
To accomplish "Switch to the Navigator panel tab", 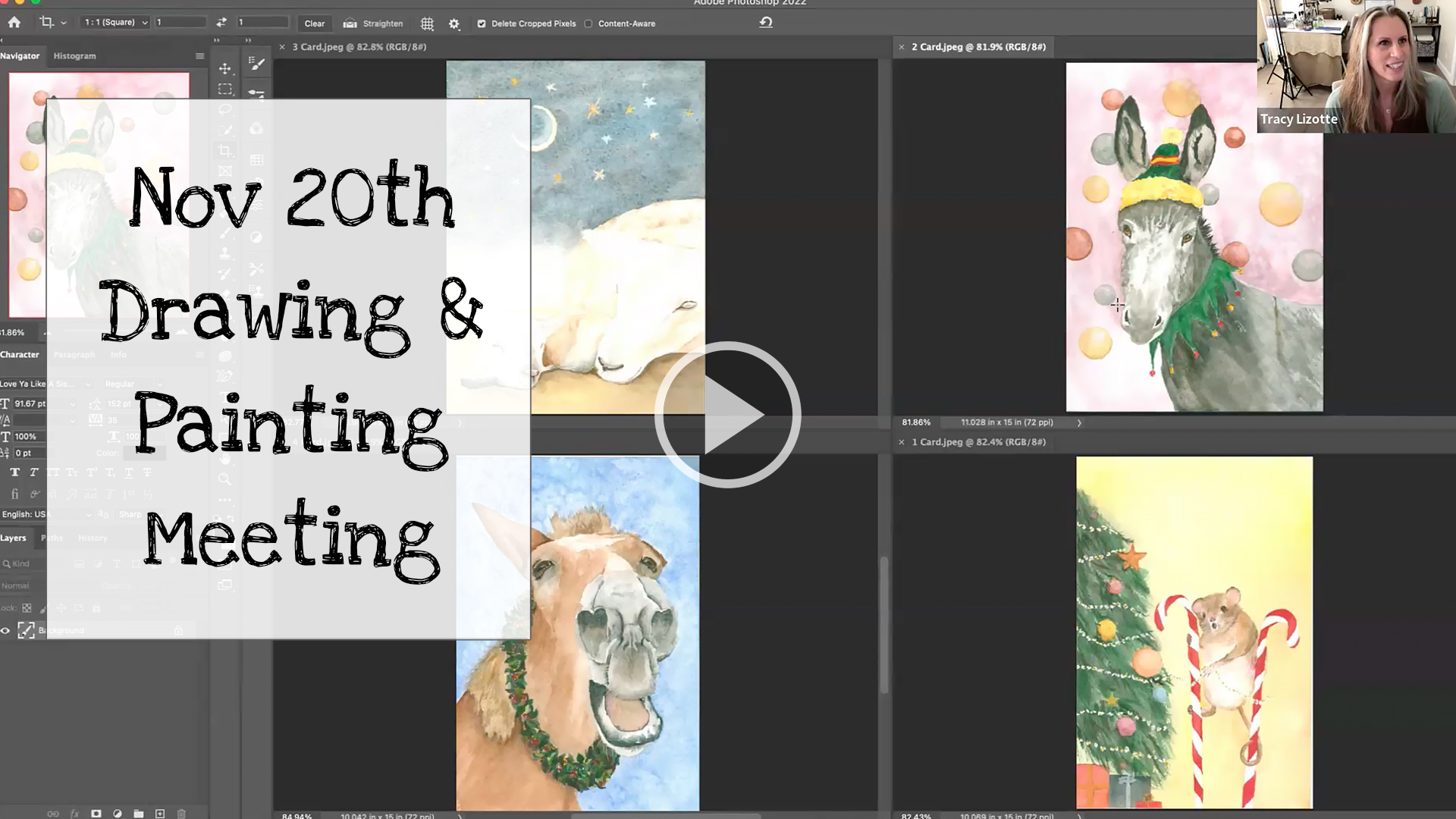I will coord(20,56).
